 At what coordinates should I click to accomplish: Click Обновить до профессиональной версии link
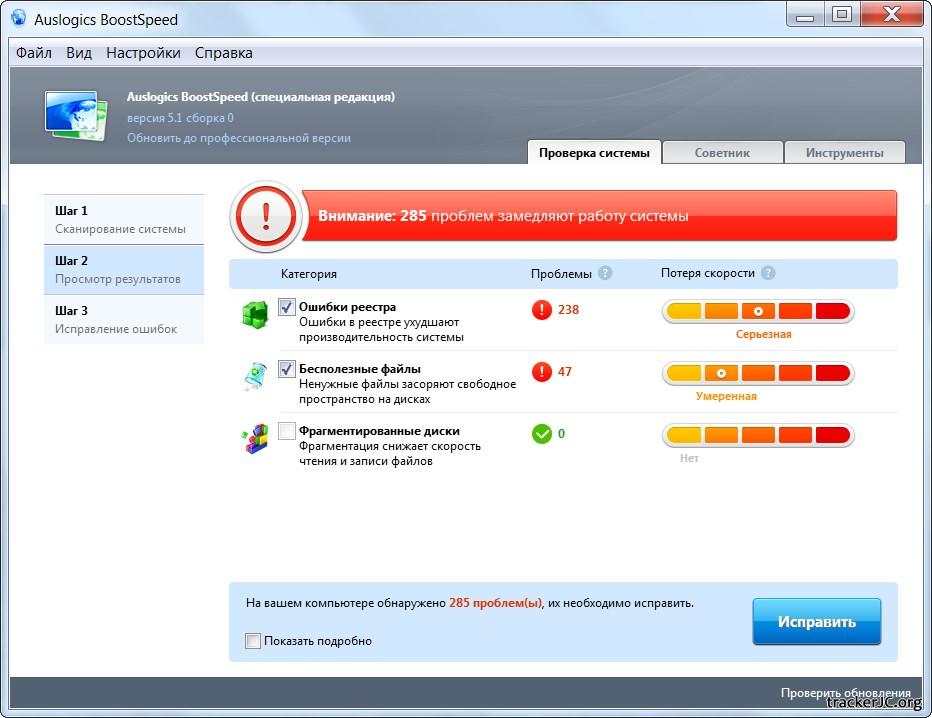point(238,138)
